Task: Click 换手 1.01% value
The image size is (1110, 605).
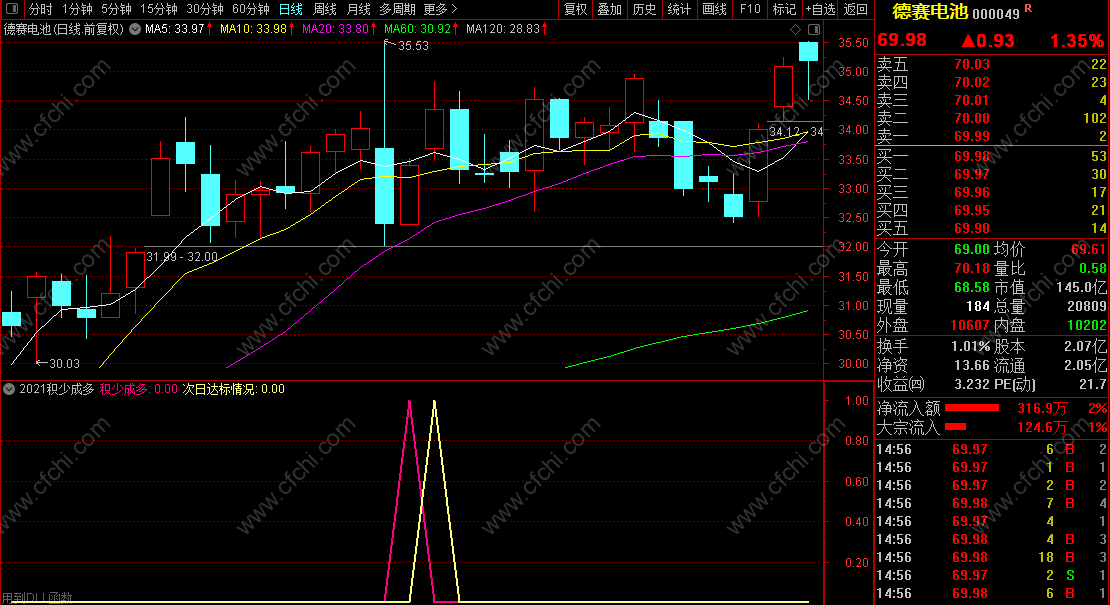Action: coord(971,347)
